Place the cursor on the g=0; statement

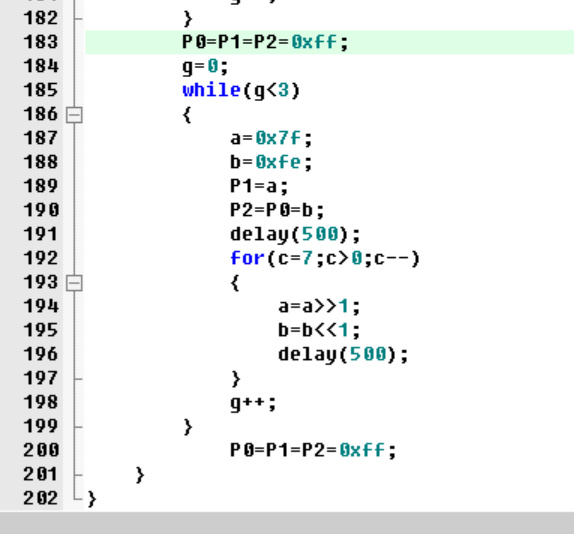pos(205,67)
